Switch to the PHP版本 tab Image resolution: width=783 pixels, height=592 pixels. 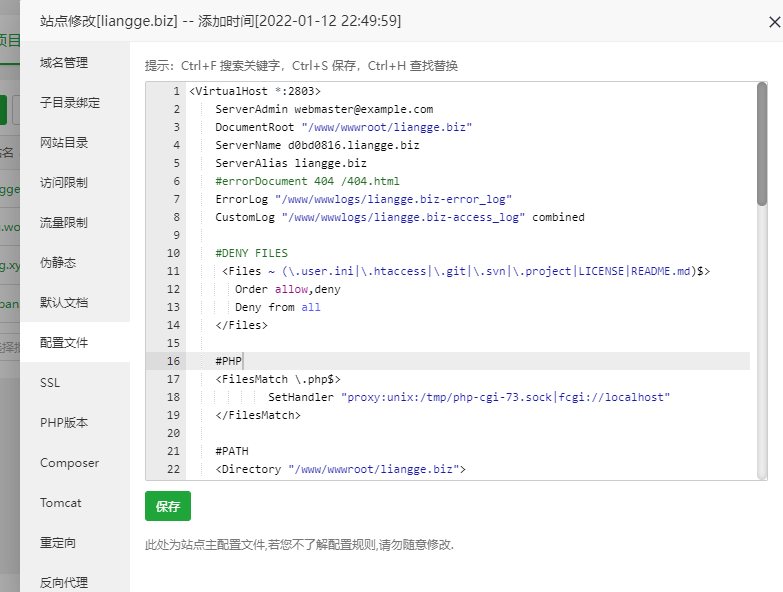coord(64,422)
